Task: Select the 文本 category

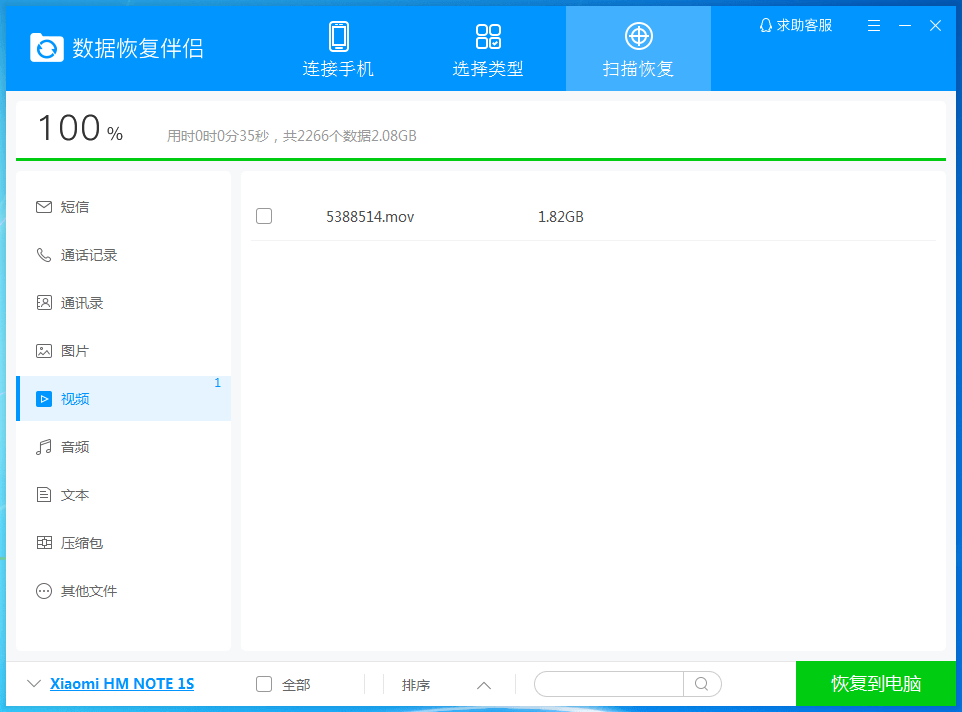Action: (x=123, y=495)
